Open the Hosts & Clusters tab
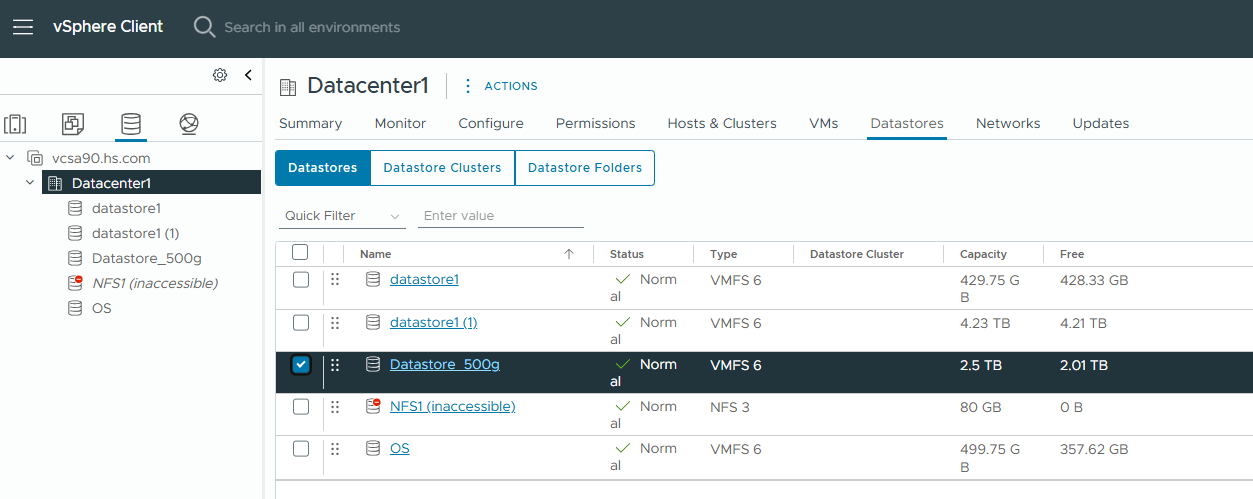Image resolution: width=1253 pixels, height=499 pixels. 722,124
